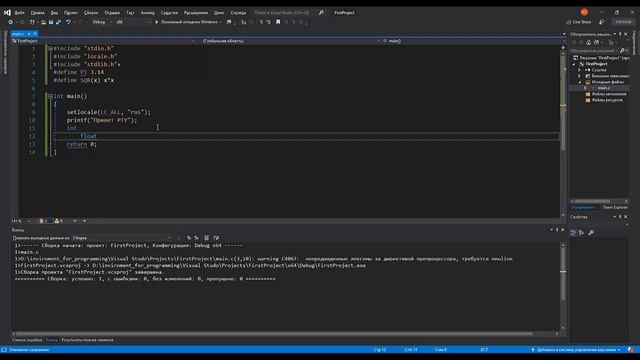Click Add to source control in status bar
The image size is (640, 360).
[x=576, y=350]
